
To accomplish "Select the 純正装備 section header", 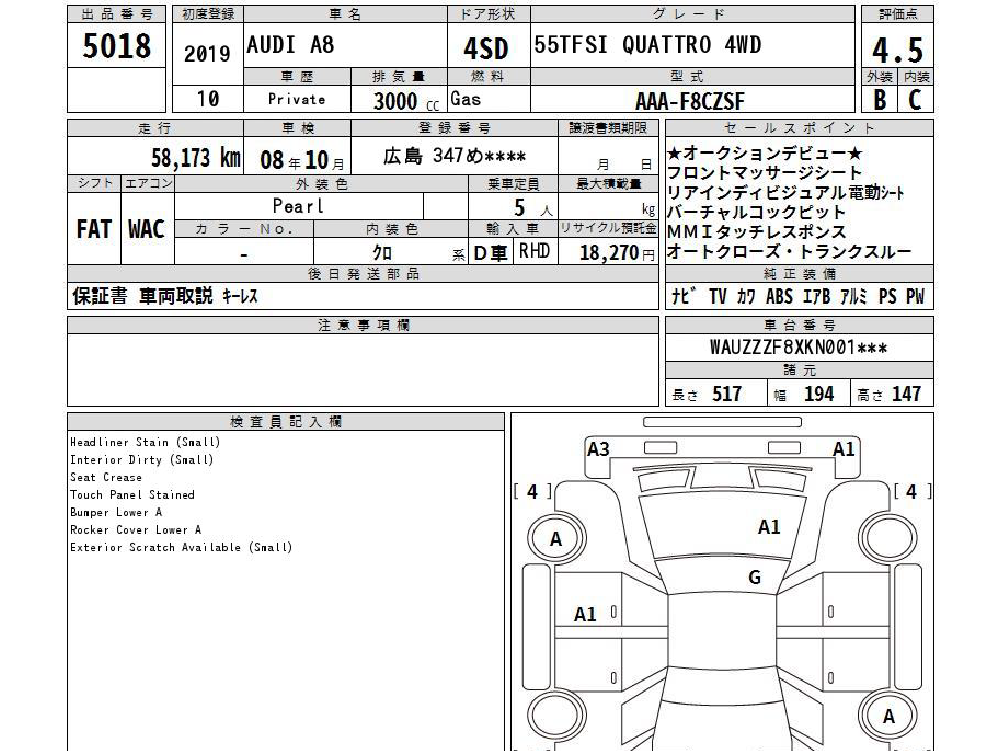I will point(799,274).
